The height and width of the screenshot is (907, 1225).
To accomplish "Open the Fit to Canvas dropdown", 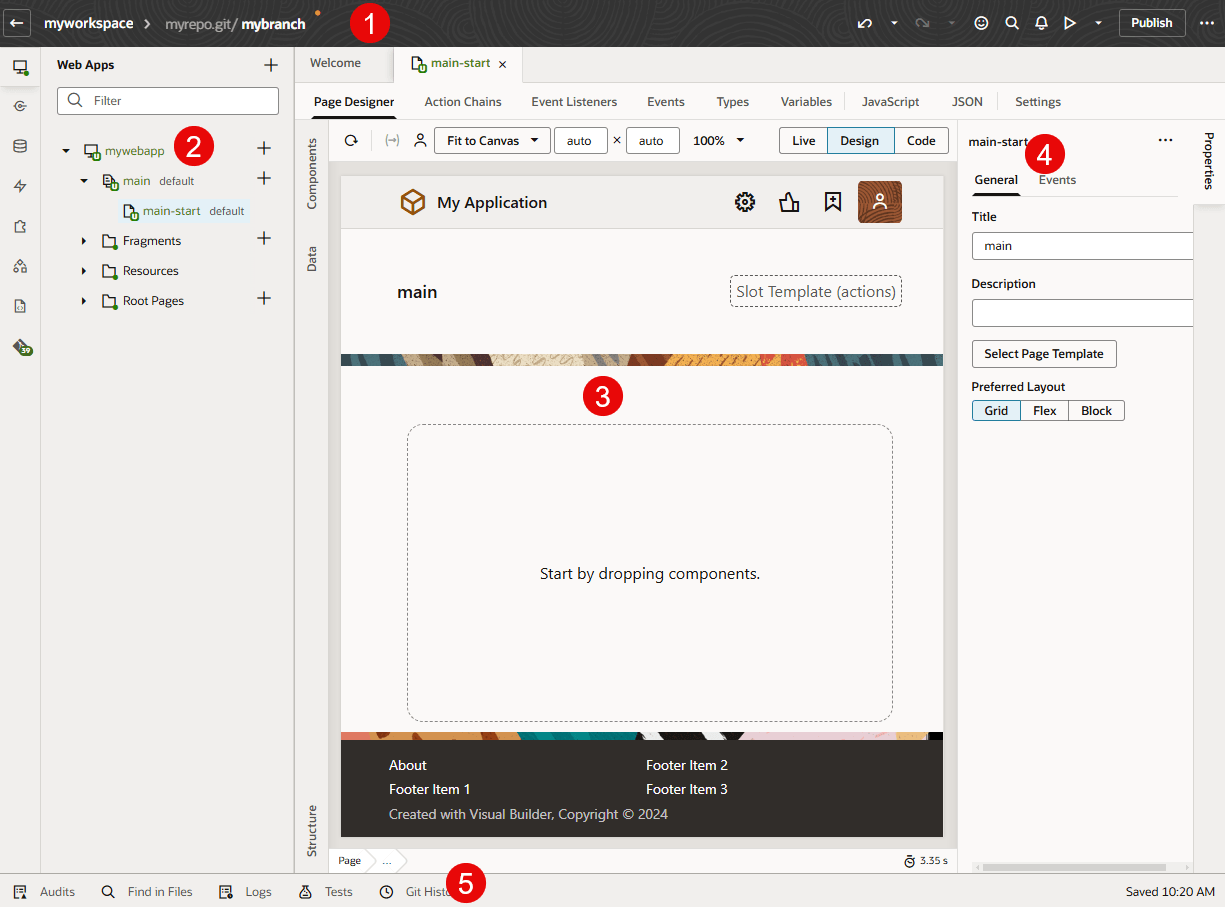I will coord(492,140).
